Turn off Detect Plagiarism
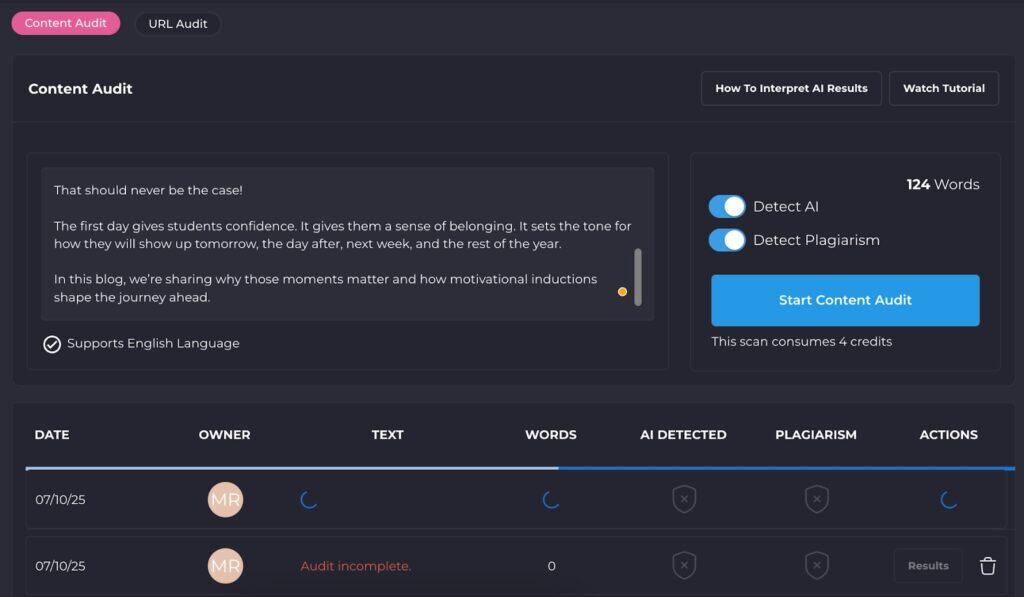 pos(727,240)
